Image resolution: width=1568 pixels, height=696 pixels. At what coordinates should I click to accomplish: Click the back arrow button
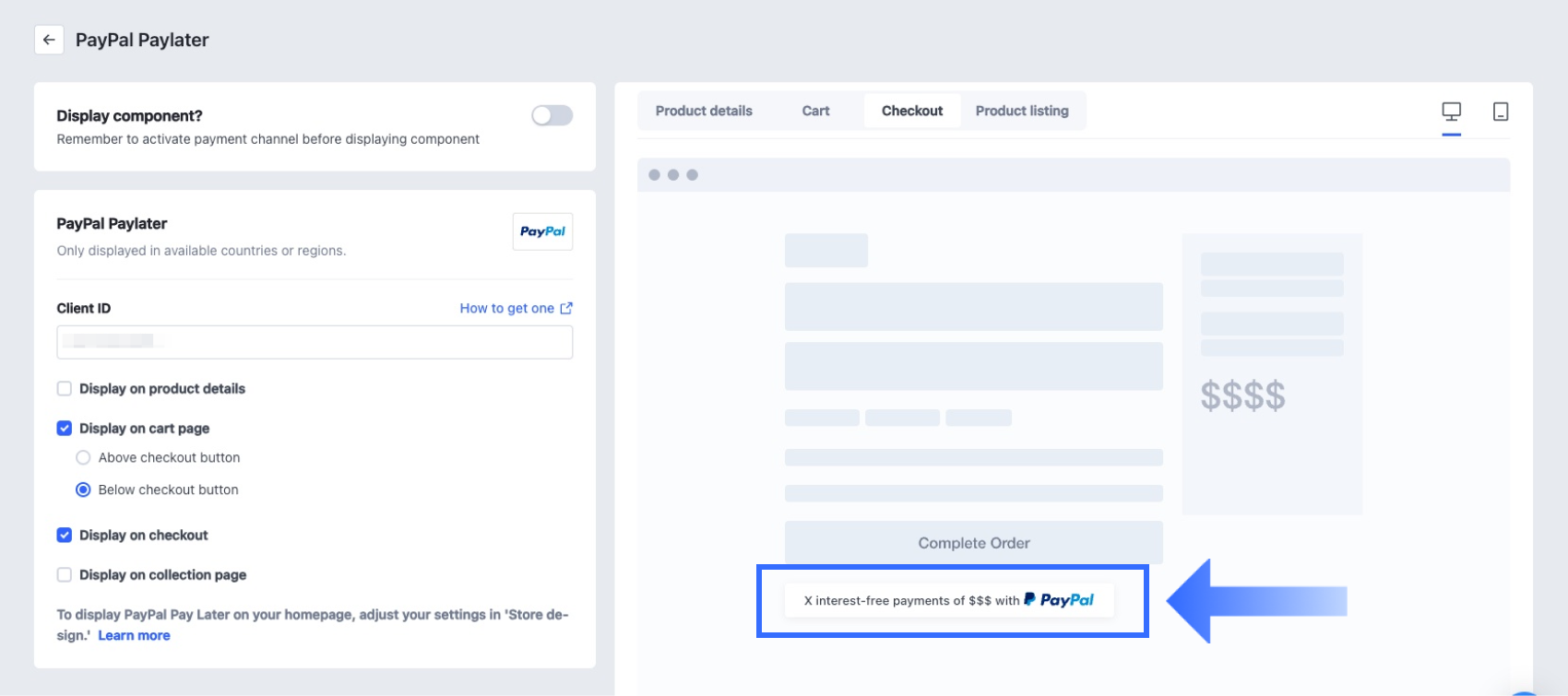49,40
